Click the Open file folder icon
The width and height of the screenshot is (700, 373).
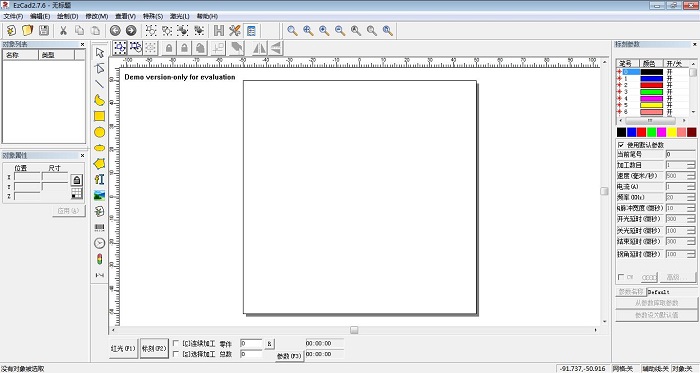(x=27, y=30)
